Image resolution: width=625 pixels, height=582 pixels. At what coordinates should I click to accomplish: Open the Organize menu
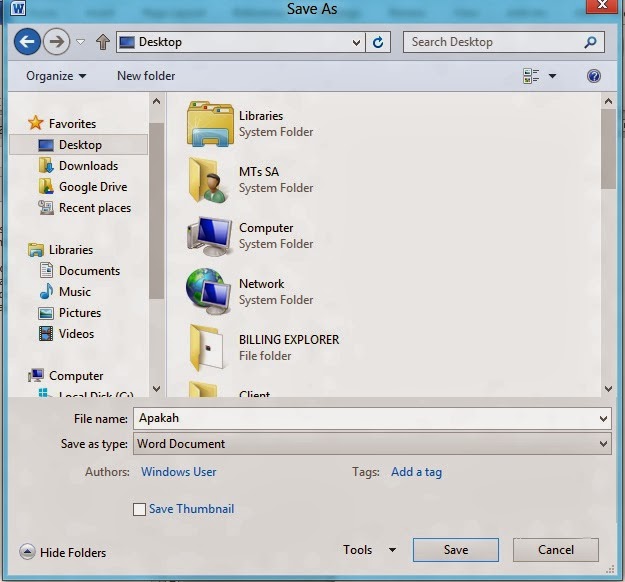tap(56, 76)
